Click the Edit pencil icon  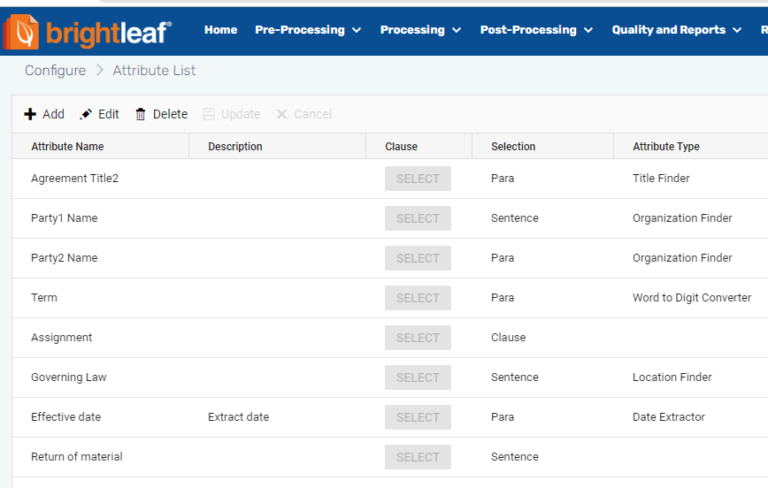pos(86,114)
